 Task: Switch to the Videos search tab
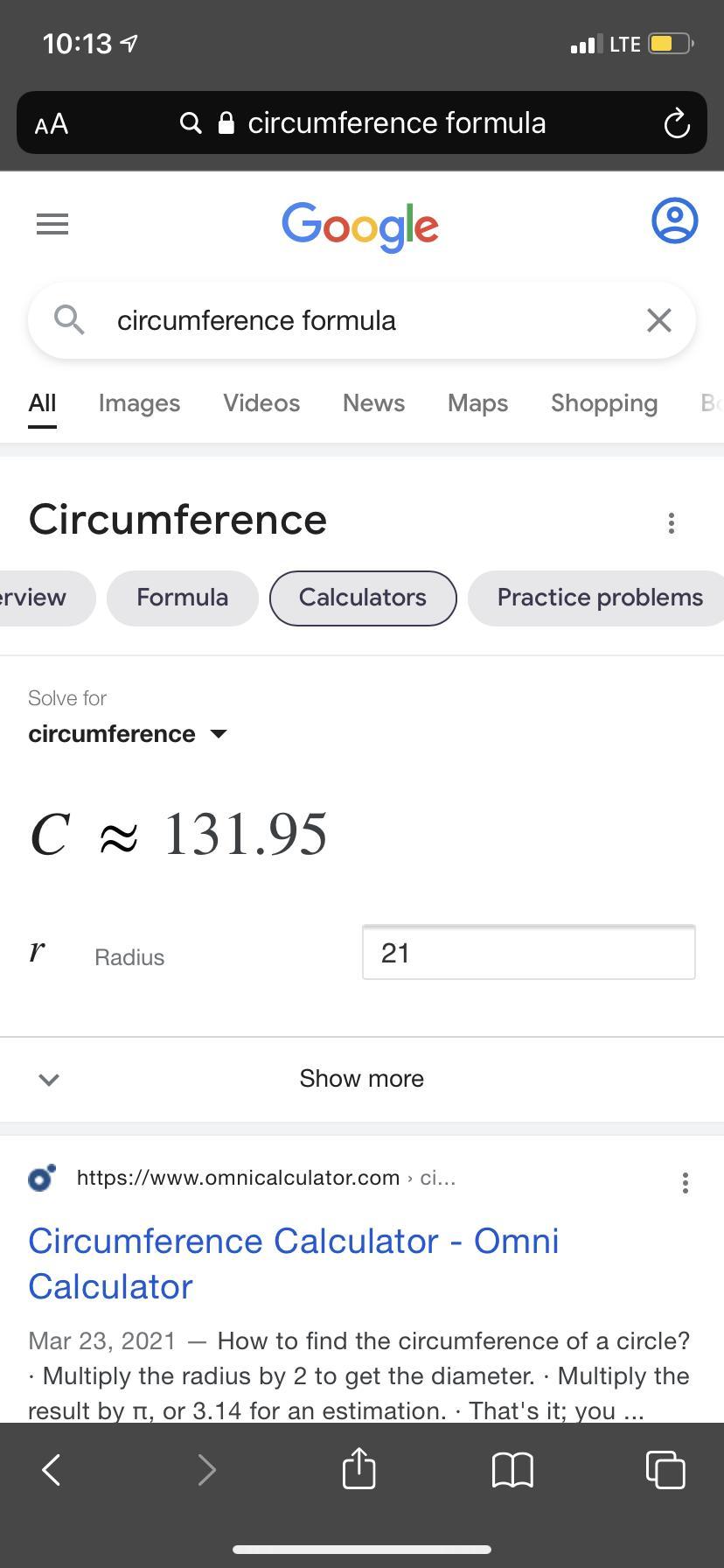coord(261,403)
